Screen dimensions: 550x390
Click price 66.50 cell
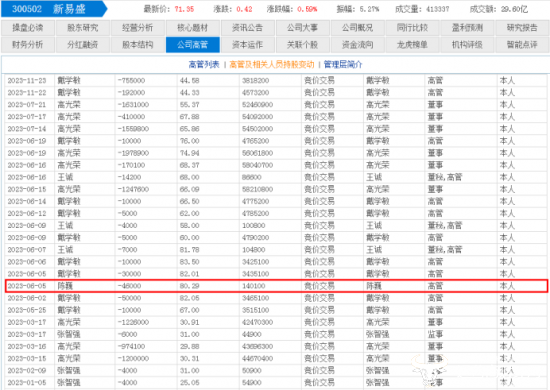[x=189, y=201]
